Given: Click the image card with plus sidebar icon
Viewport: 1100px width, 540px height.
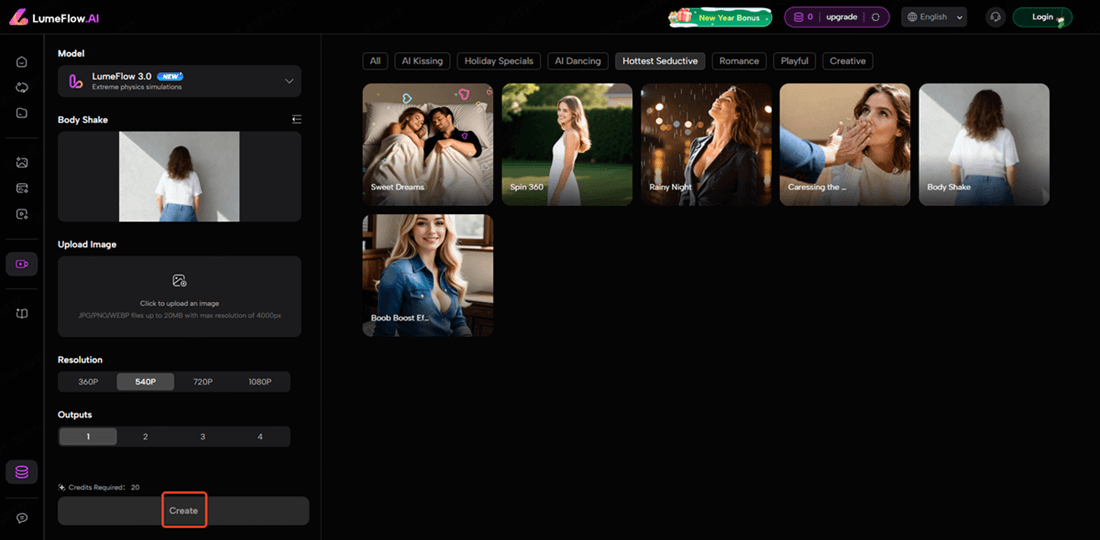Looking at the screenshot, I should [x=22, y=188].
